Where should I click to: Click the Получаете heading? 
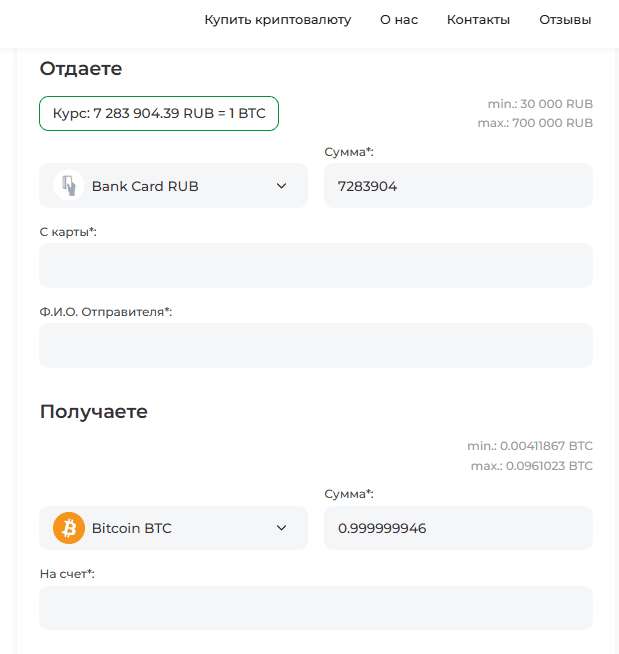[x=94, y=412]
